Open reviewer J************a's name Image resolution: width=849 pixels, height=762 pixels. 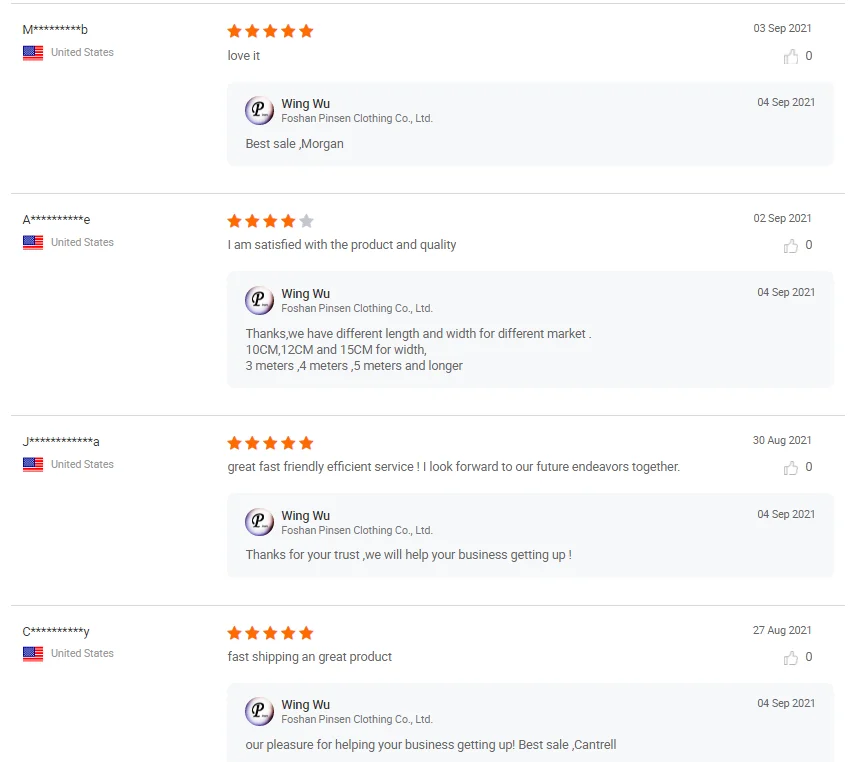pos(61,442)
